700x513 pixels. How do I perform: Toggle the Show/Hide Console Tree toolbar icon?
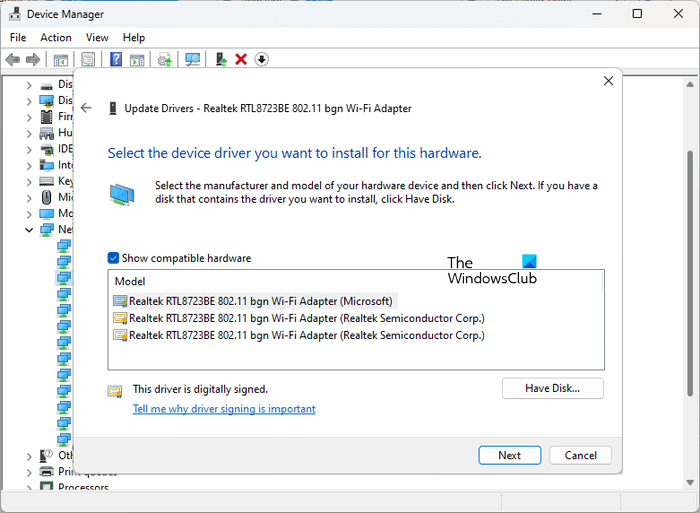(x=61, y=60)
